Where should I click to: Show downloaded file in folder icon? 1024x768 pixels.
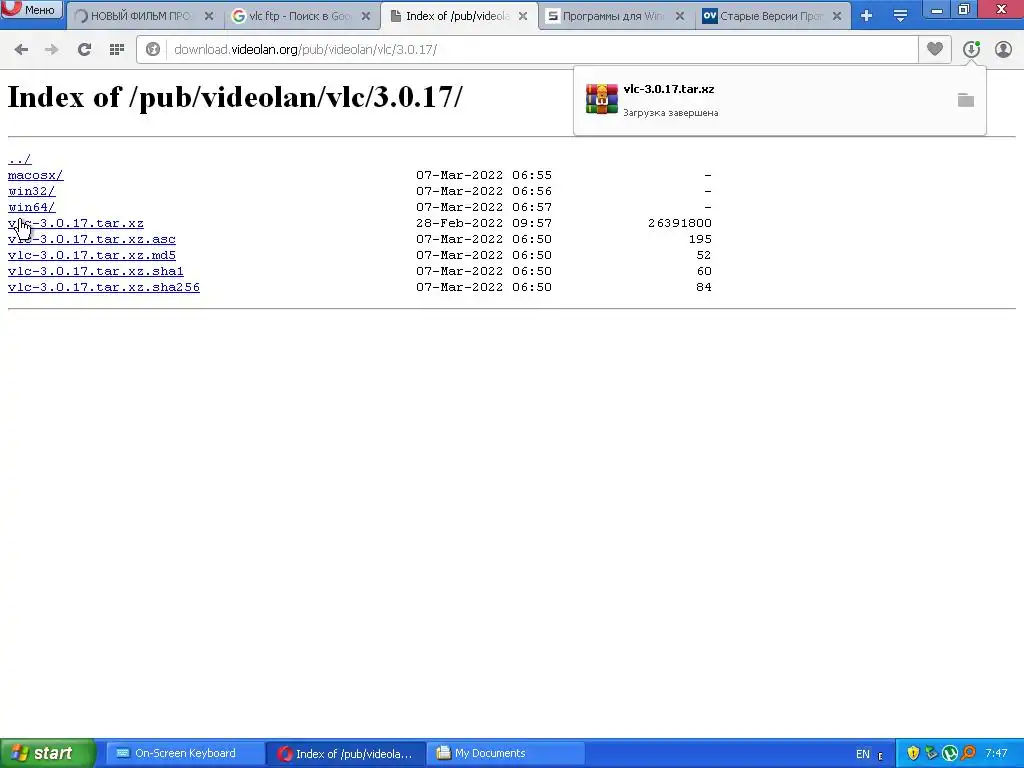(966, 100)
